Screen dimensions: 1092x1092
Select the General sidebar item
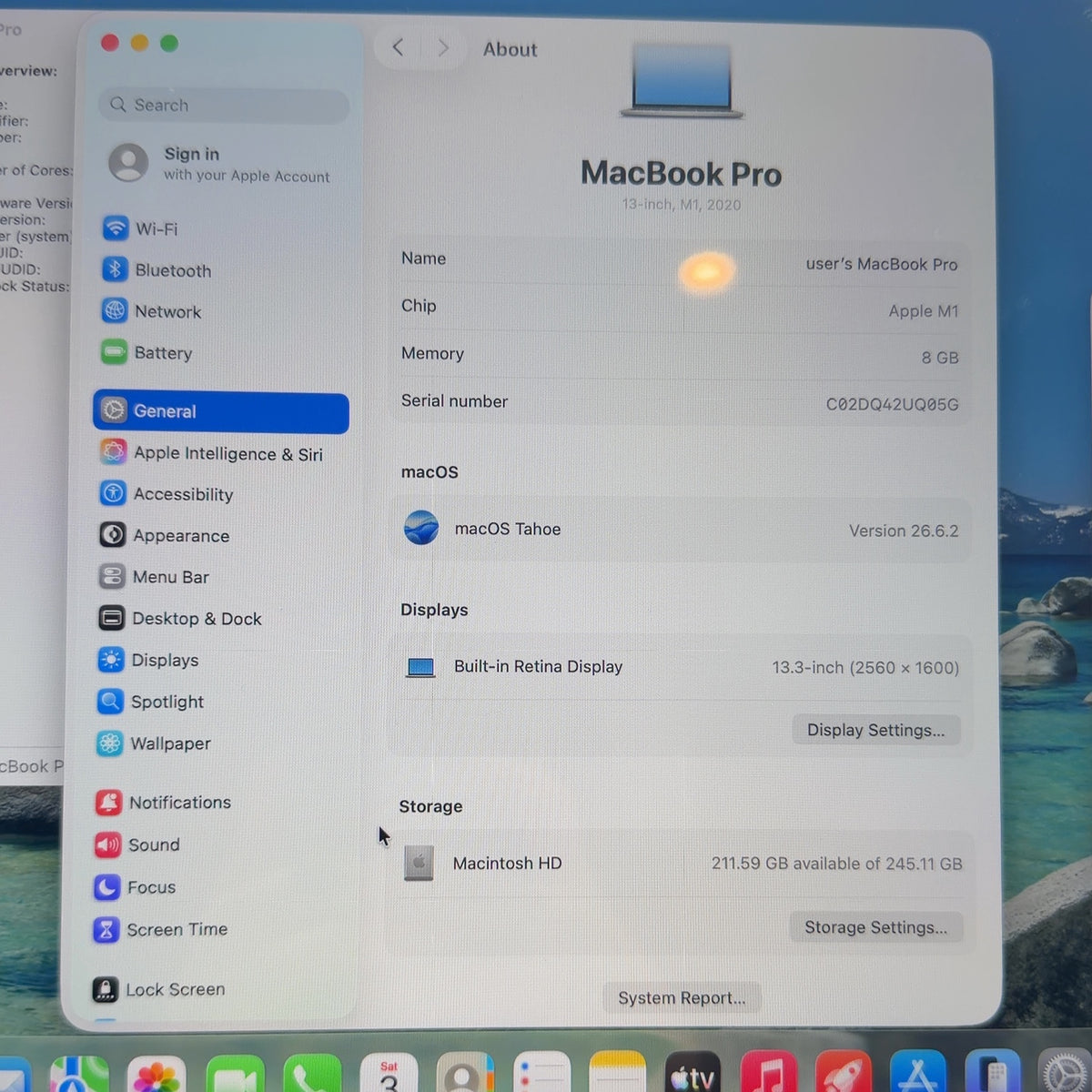(221, 411)
